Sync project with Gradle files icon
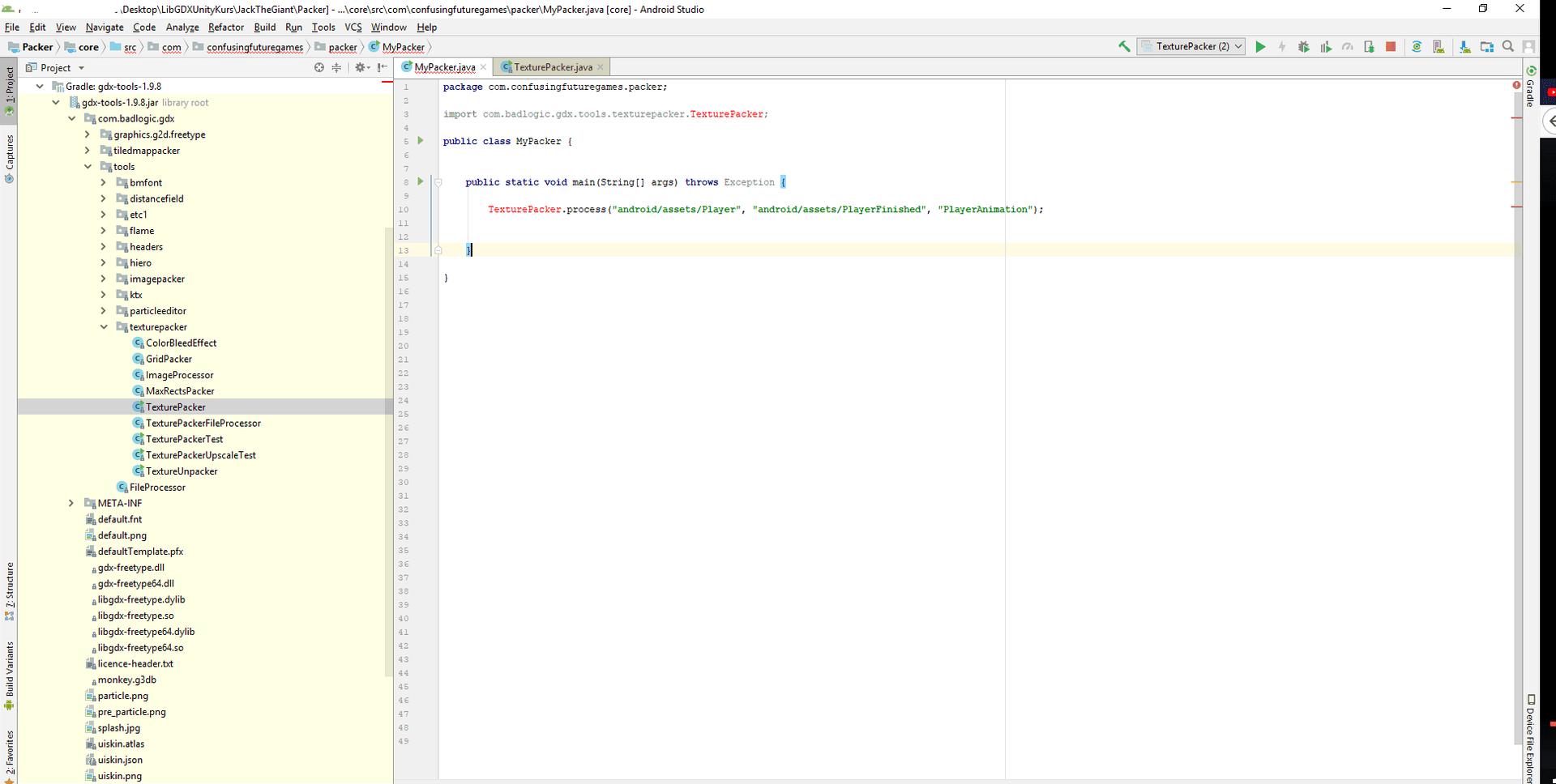Viewport: 1556px width, 784px height. (1417, 47)
